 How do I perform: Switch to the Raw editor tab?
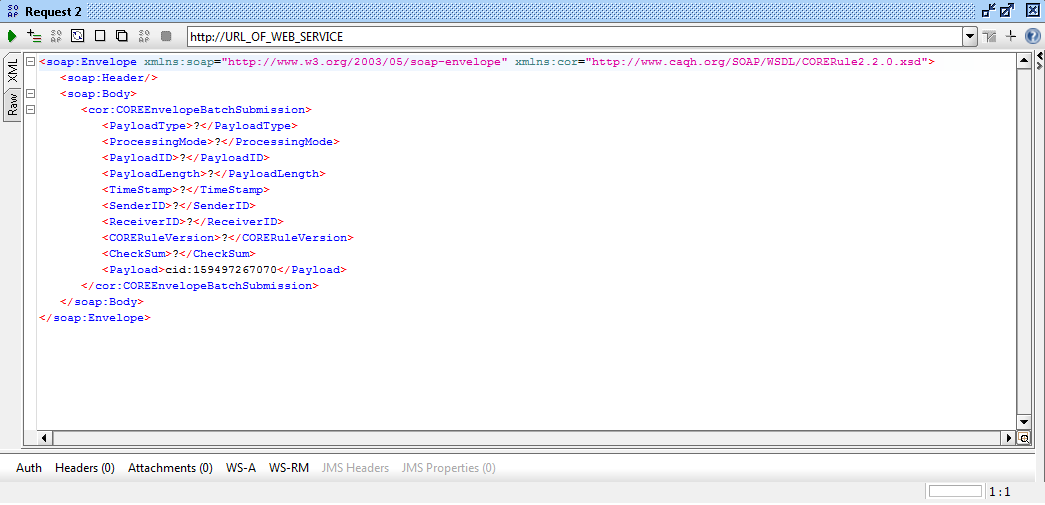pyautogui.click(x=13, y=104)
